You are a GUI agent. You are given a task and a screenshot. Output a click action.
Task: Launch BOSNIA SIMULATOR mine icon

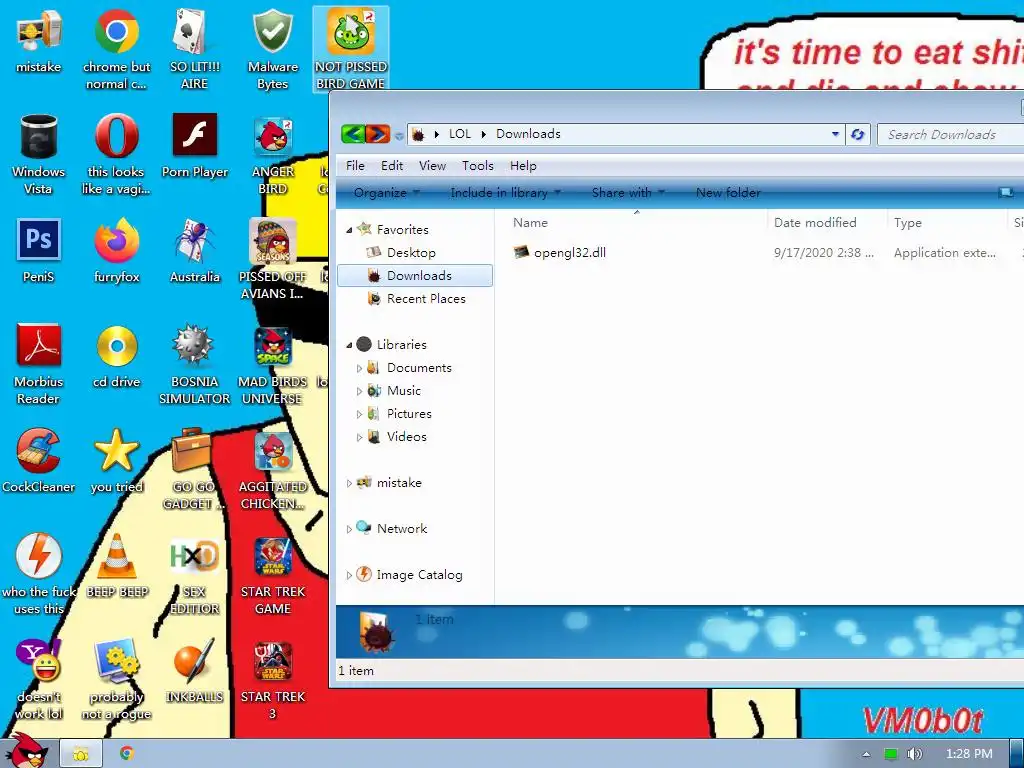coord(195,364)
